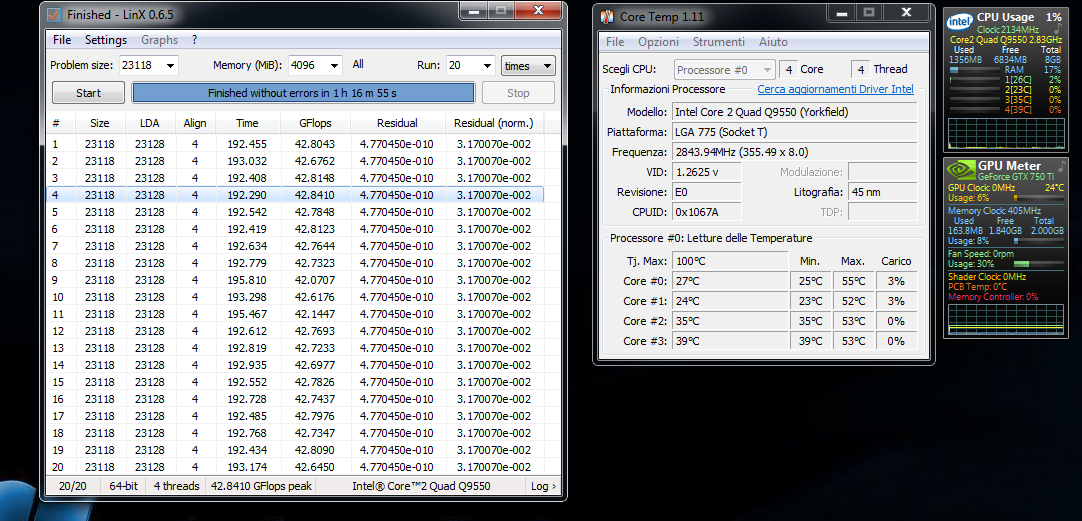The height and width of the screenshot is (521, 1082).
Task: Click the Piattaforma field LGA 775
Action: point(794,132)
